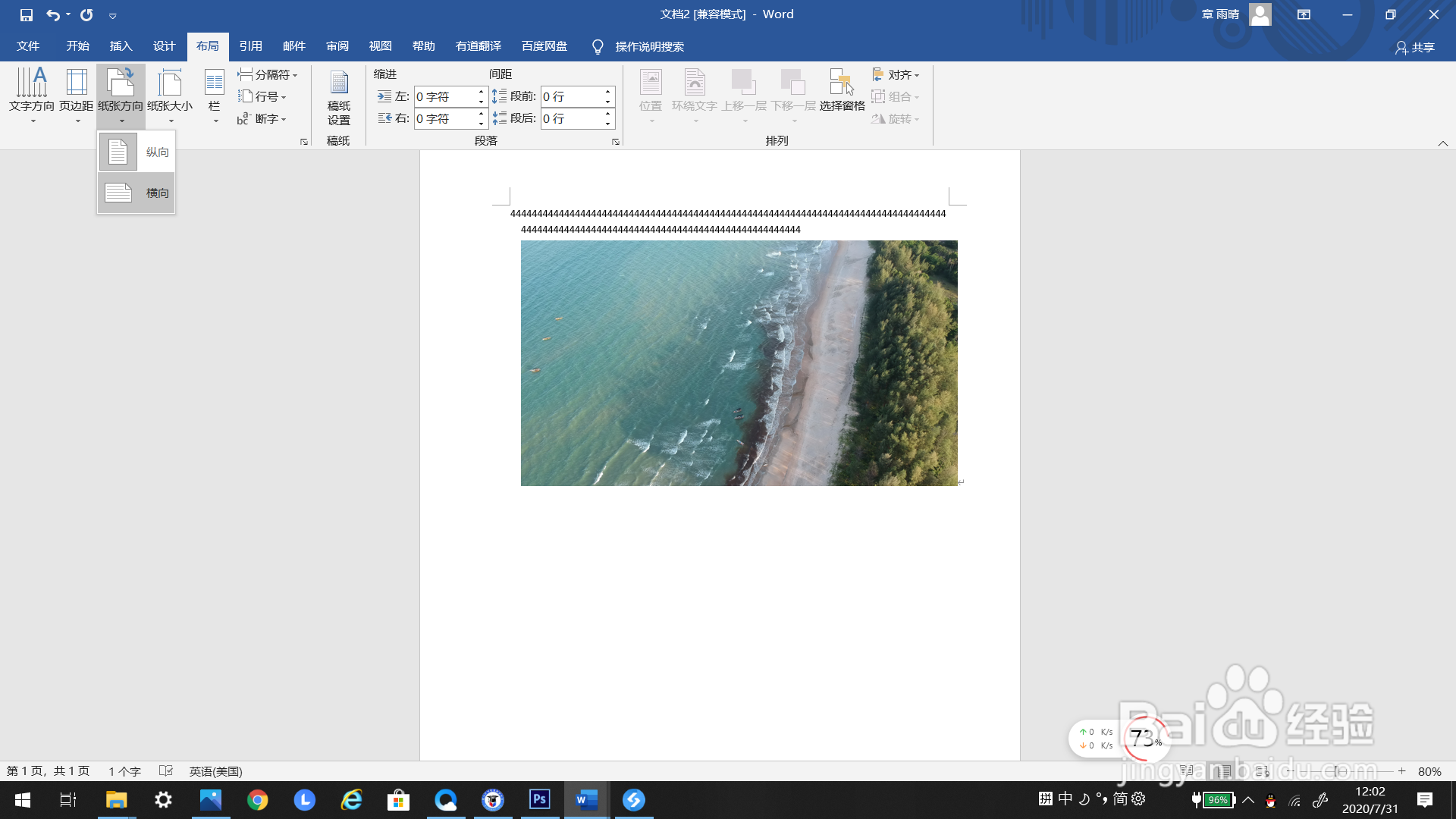Image resolution: width=1456 pixels, height=819 pixels.
Task: Switch to the Insert (插入) tab
Action: tap(121, 46)
